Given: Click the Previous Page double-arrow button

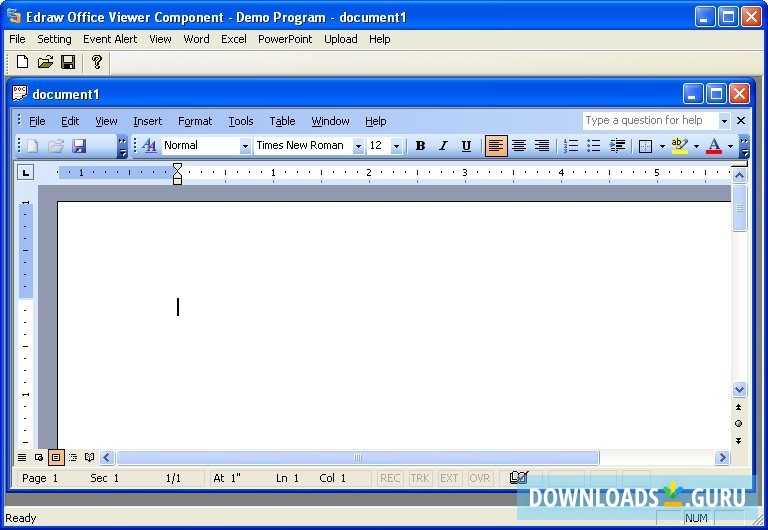Looking at the screenshot, I should (x=739, y=407).
